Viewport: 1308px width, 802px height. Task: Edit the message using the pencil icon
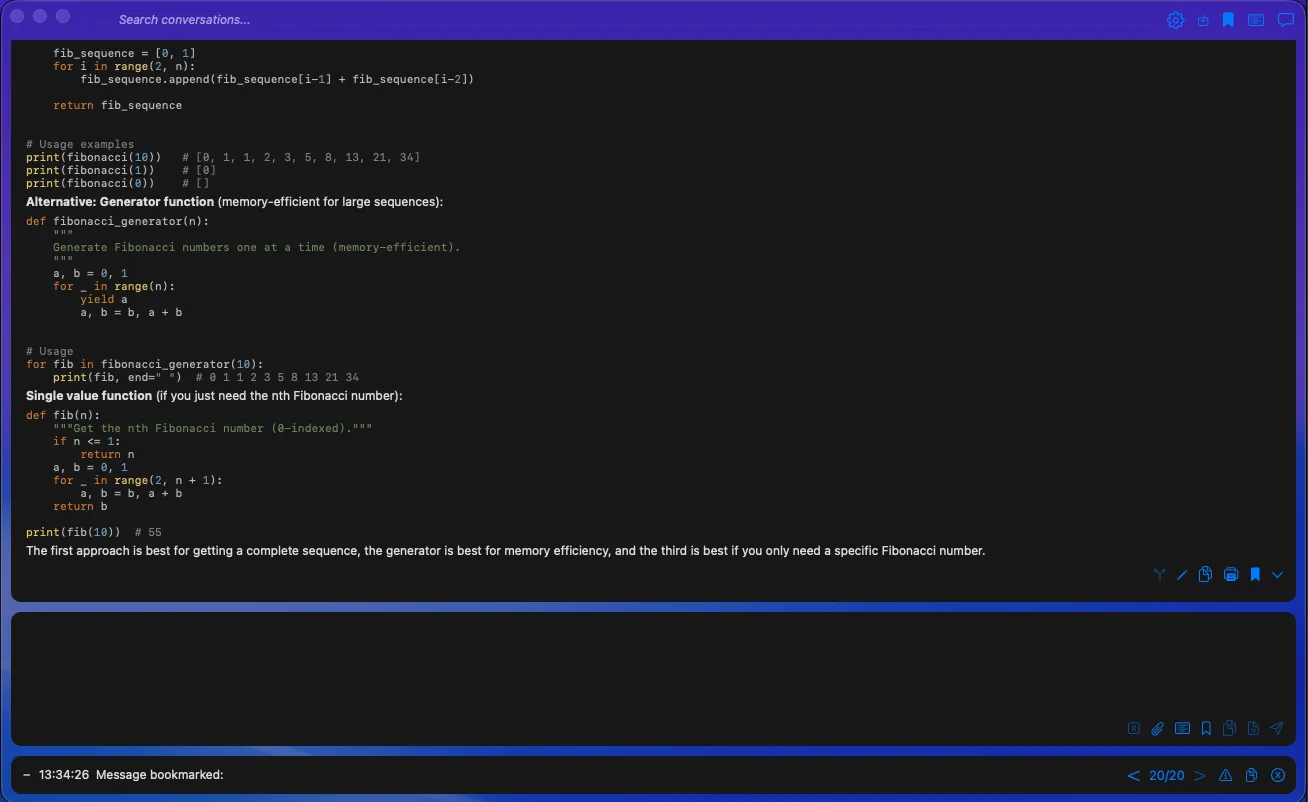click(x=1182, y=574)
